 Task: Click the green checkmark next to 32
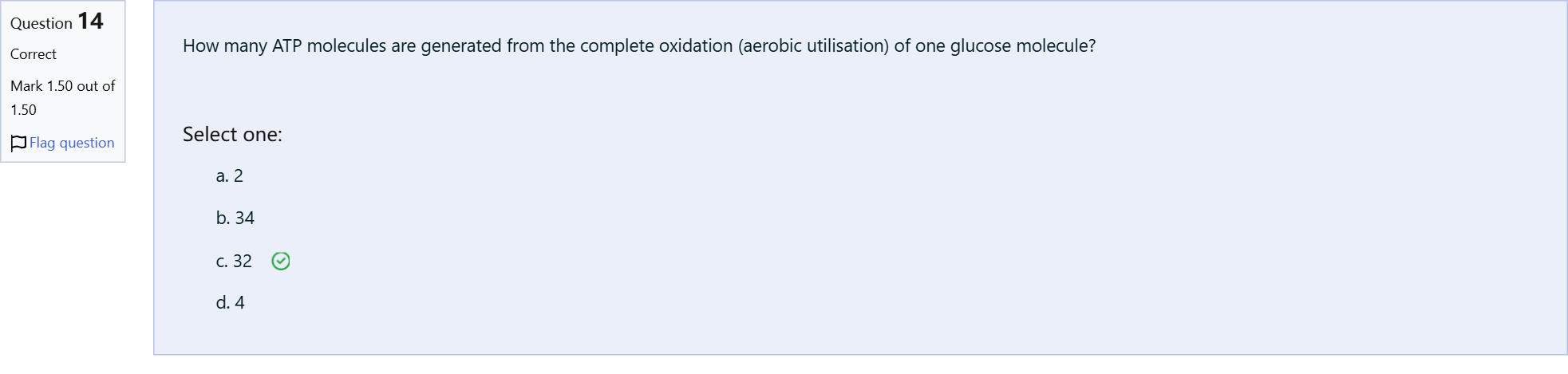coord(281,261)
